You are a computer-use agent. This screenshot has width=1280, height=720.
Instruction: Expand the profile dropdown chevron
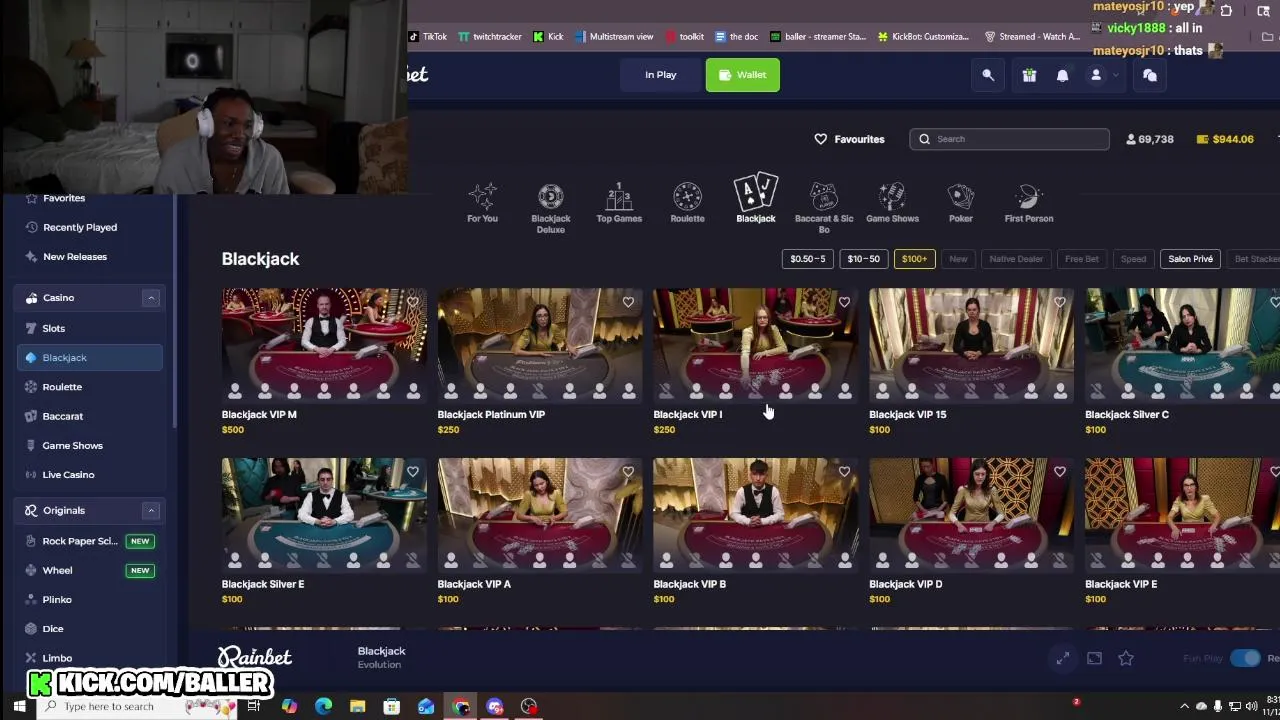[1115, 75]
